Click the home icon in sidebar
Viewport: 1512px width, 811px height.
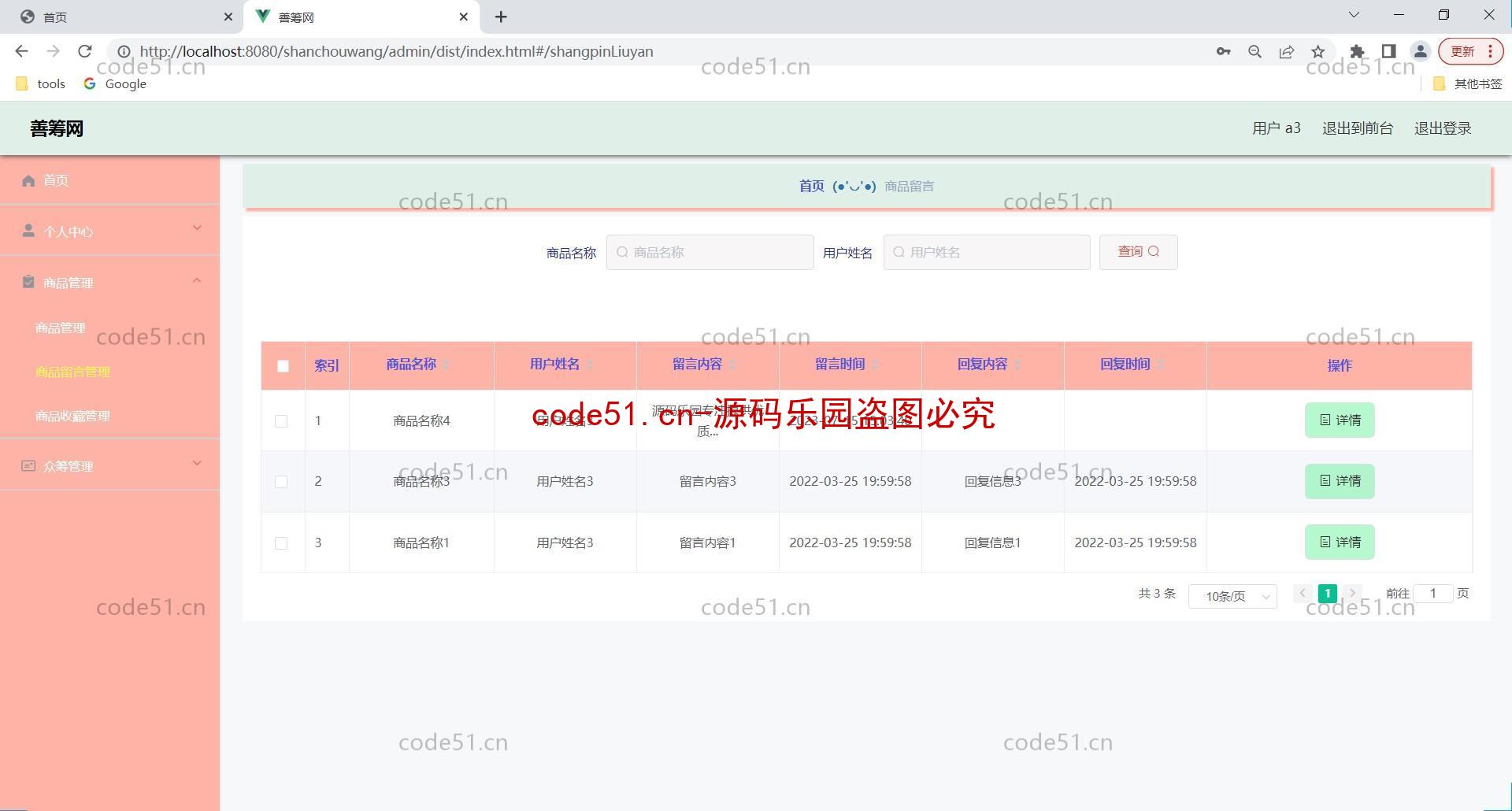coord(28,181)
